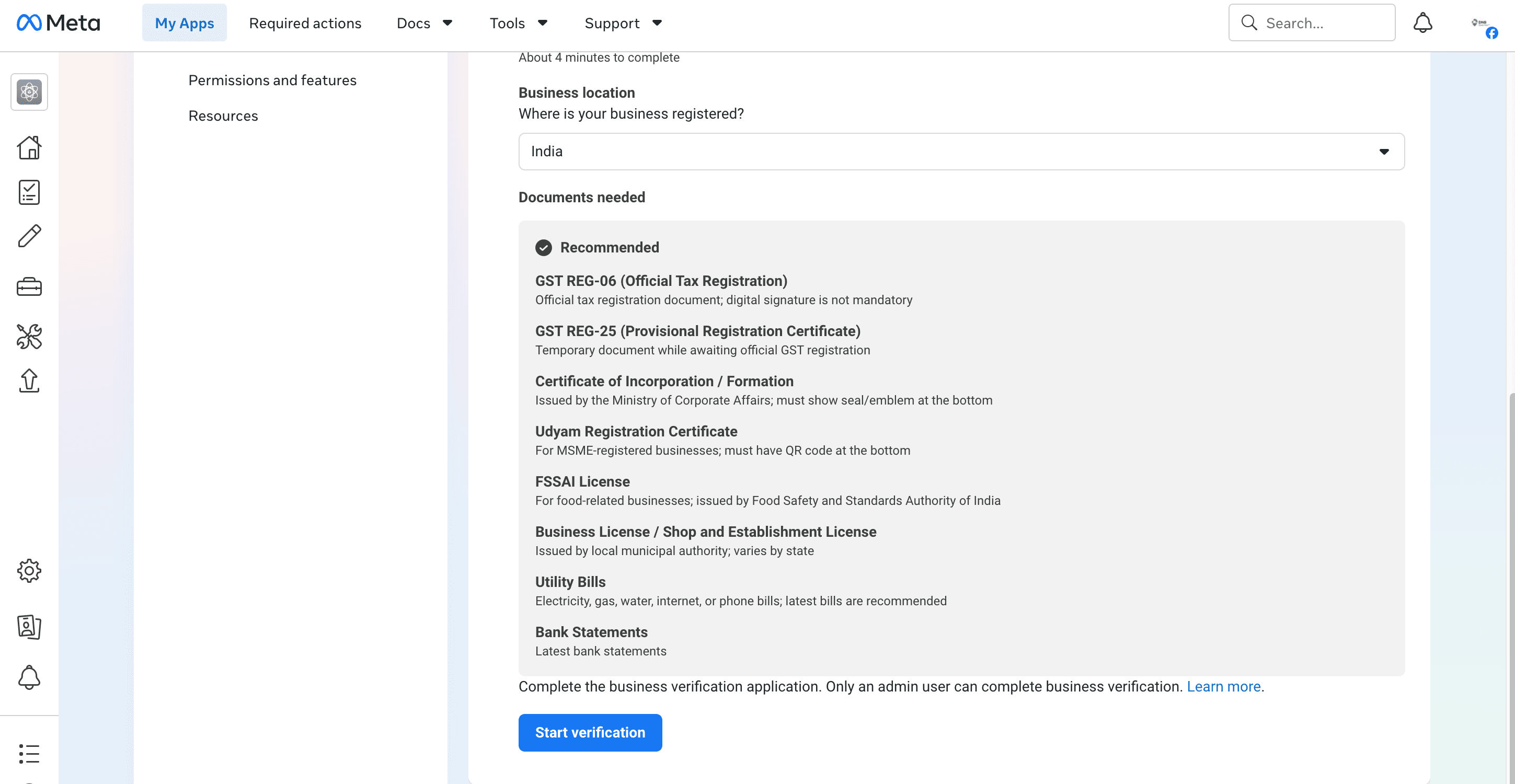
Task: Click 'Latest bank statements' description
Action: click(601, 651)
